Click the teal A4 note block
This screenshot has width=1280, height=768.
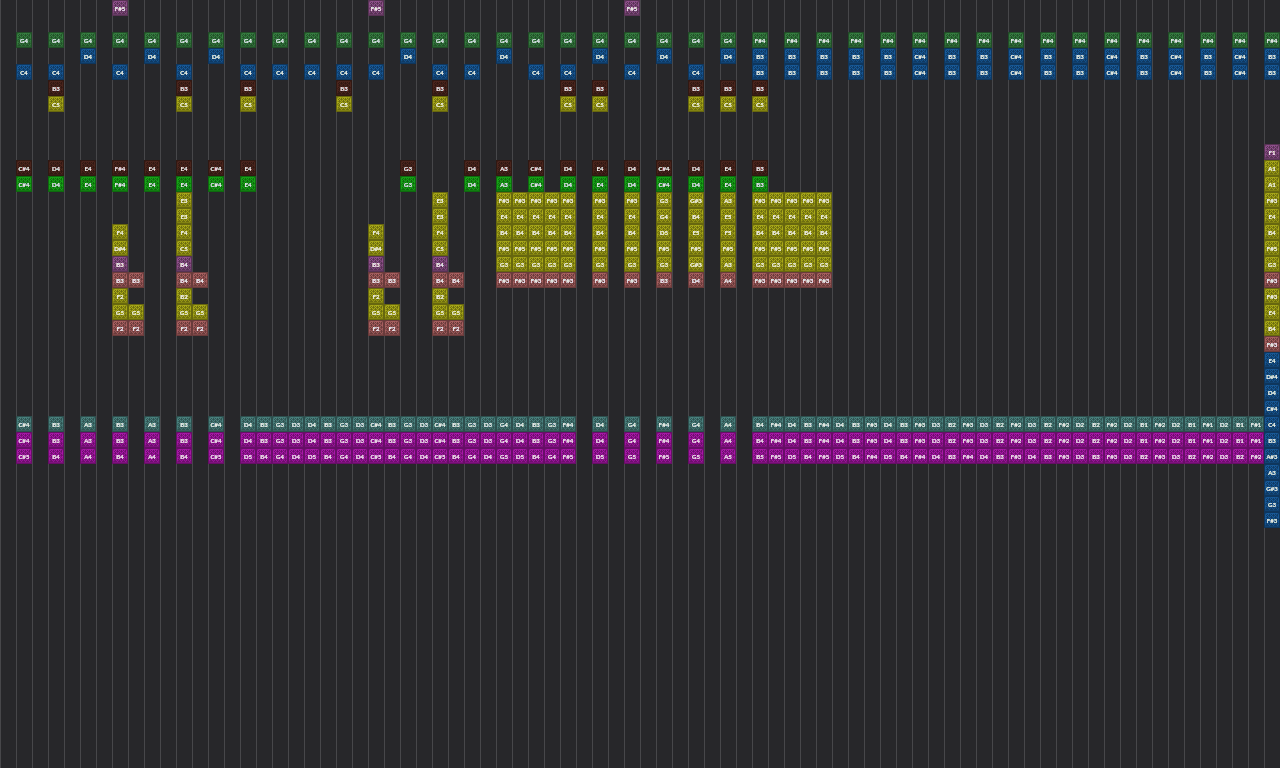[728, 424]
